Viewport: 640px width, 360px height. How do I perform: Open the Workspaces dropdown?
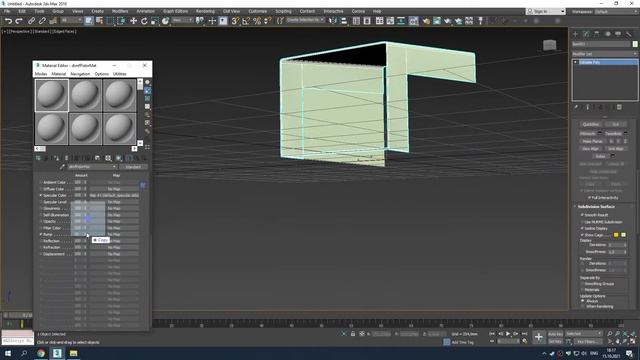616,11
